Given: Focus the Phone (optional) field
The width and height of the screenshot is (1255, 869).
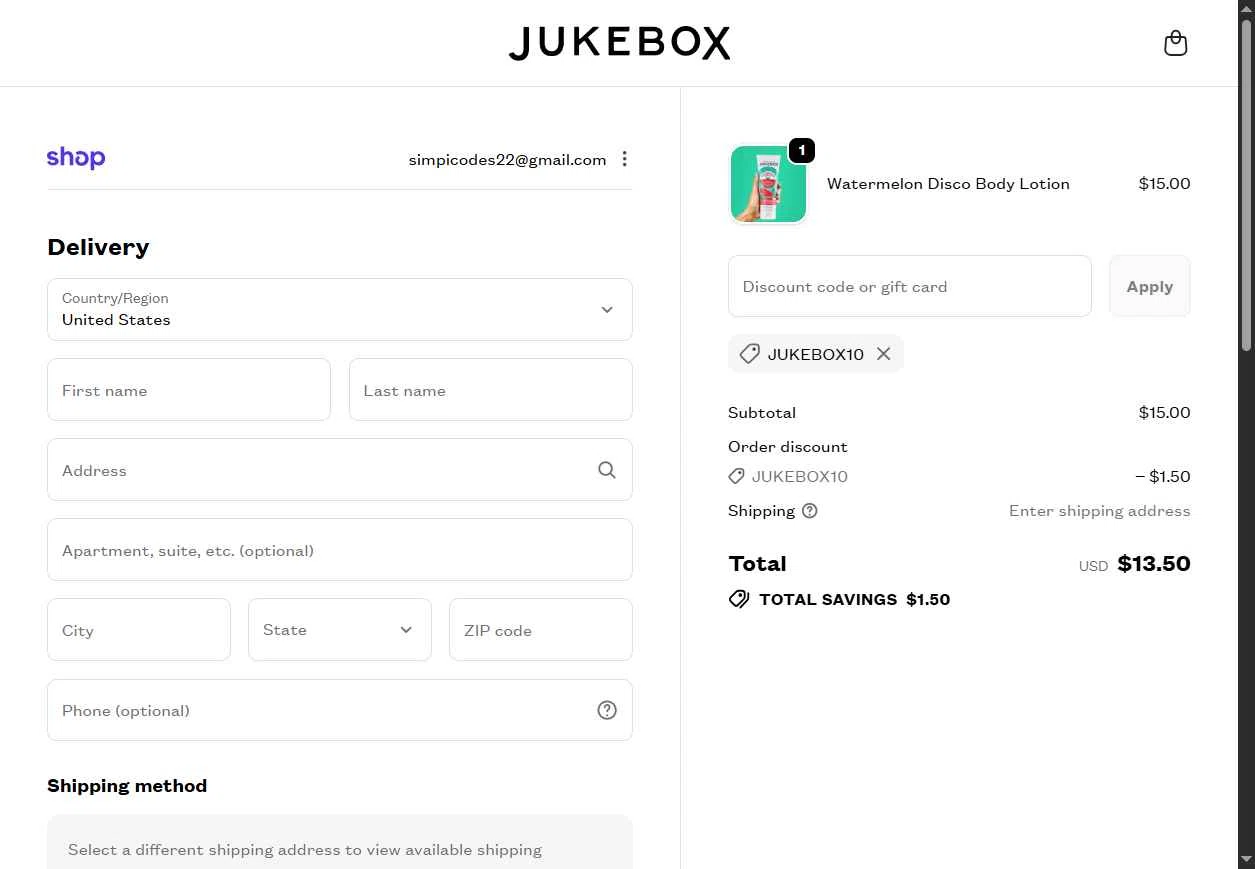Looking at the screenshot, I should pyautogui.click(x=340, y=710).
